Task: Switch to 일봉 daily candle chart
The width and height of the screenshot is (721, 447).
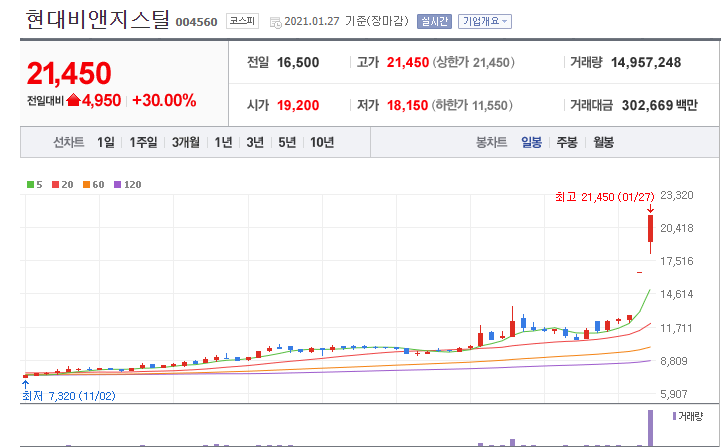Action: [x=532, y=142]
